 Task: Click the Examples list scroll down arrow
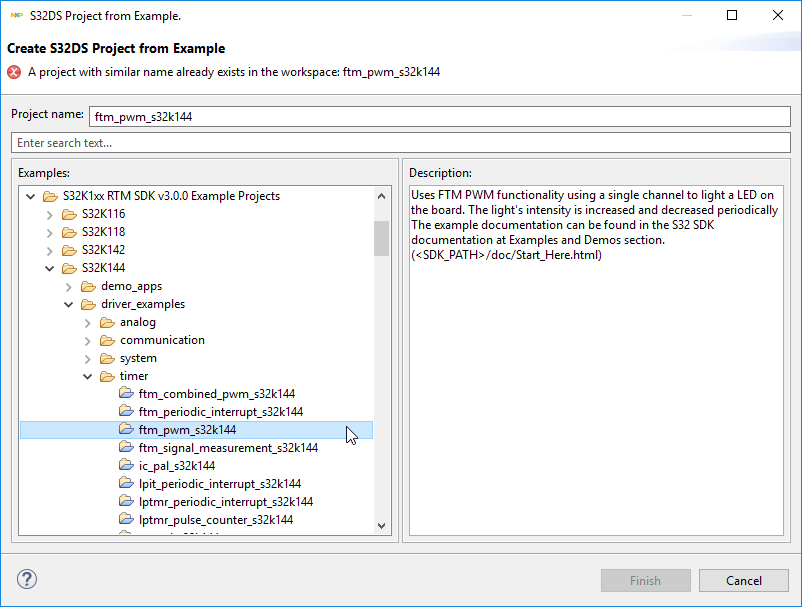[381, 526]
